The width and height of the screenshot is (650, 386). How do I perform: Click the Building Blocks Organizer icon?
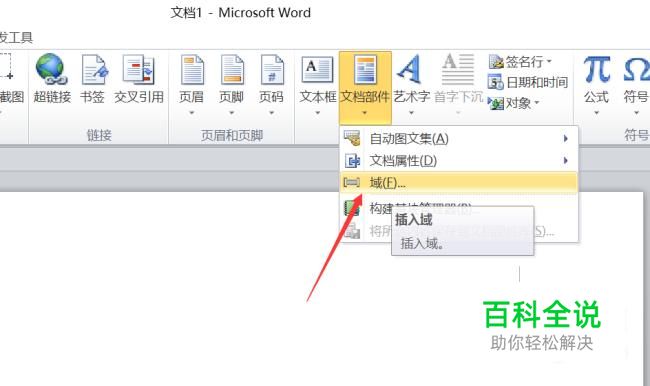tap(352, 208)
